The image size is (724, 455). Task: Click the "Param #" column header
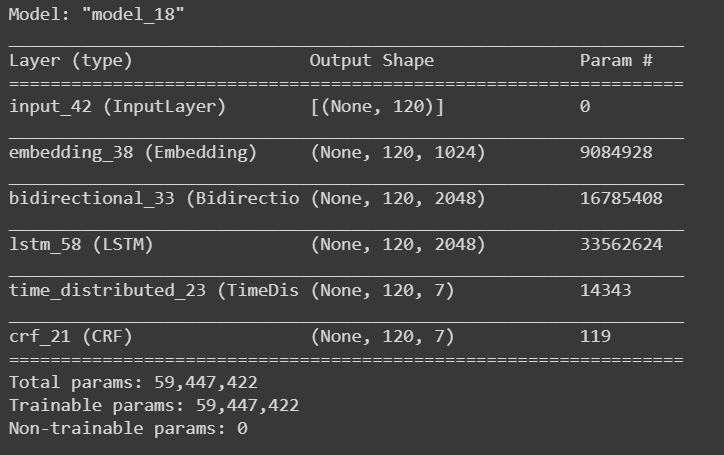tap(616, 61)
